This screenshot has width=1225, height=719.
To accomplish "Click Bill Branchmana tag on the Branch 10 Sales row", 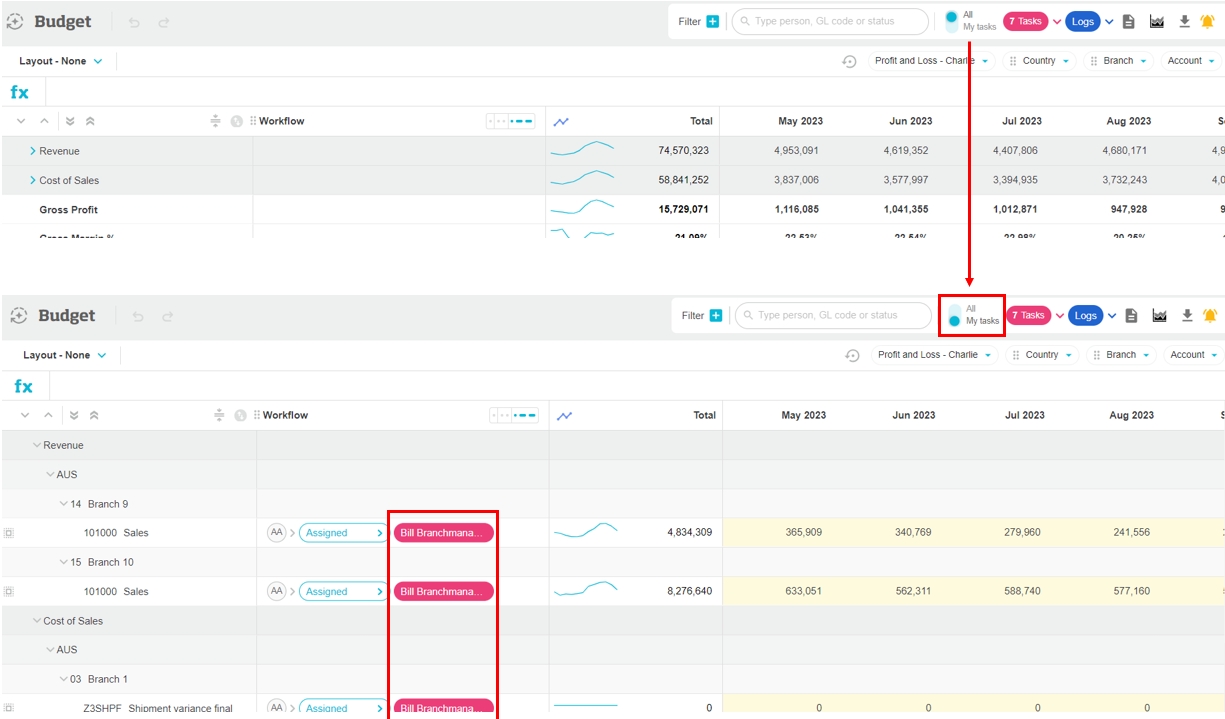I will tap(443, 591).
